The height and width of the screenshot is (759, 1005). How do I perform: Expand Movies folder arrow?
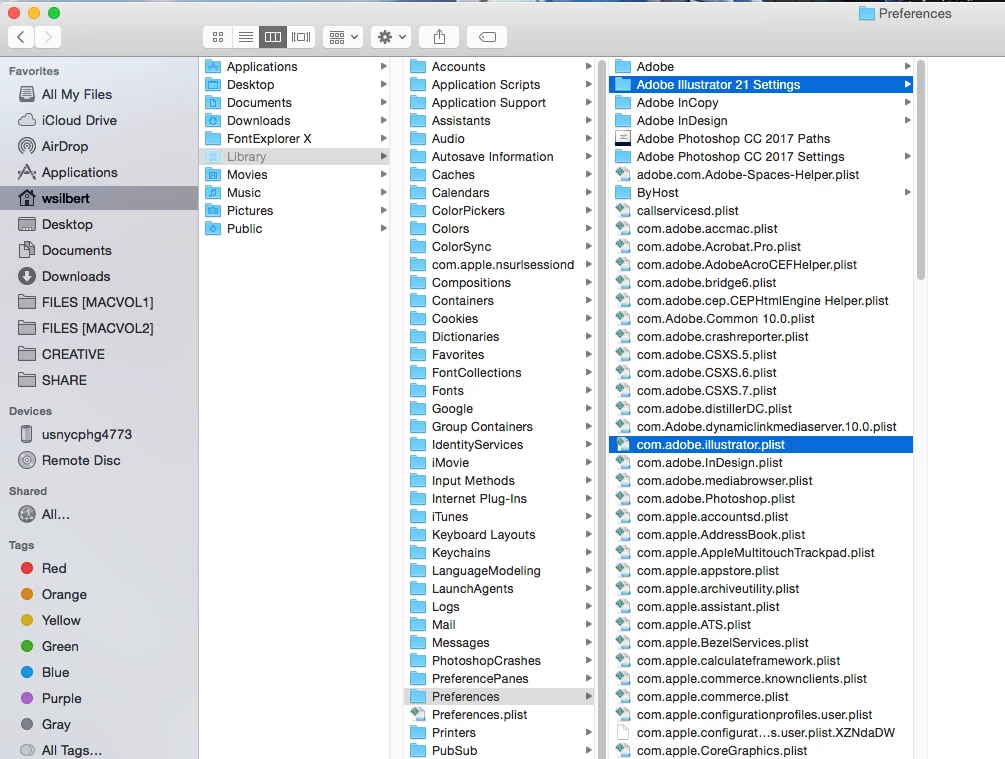[x=383, y=174]
